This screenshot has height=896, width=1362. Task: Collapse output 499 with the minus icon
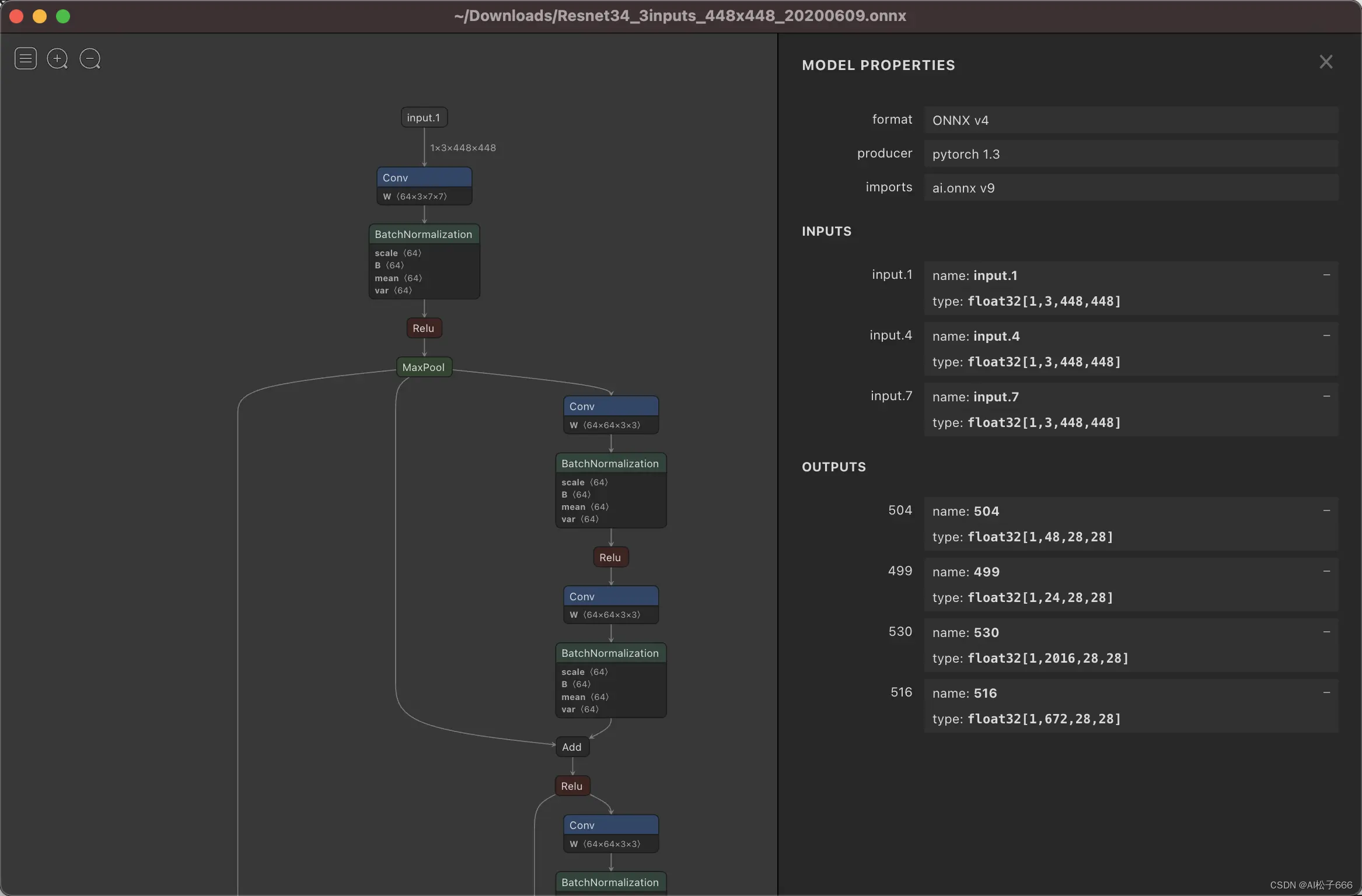[1326, 571]
